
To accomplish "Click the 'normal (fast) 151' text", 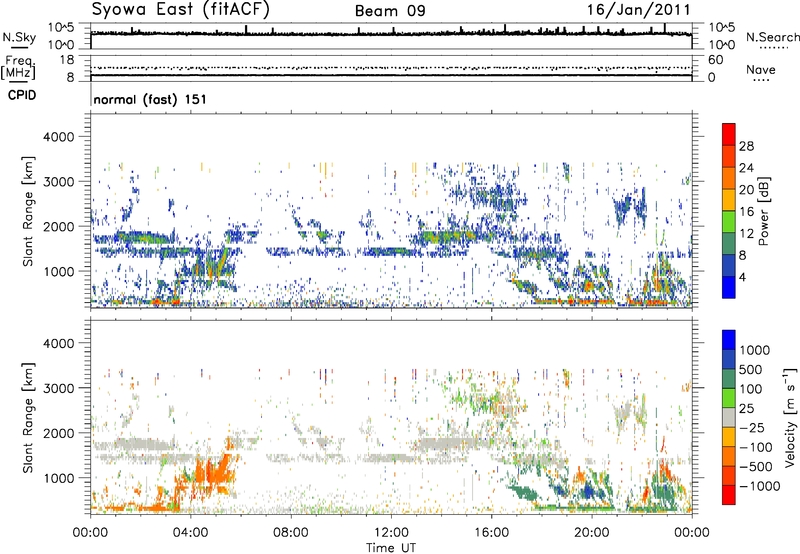I will pos(150,99).
